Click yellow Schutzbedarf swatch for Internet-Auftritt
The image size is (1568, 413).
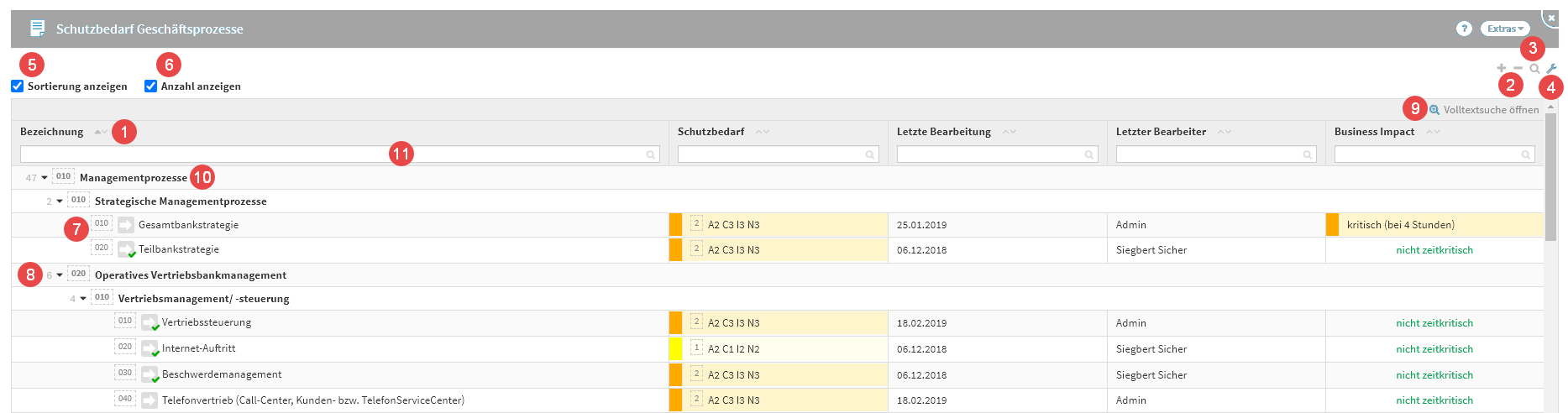(x=675, y=348)
